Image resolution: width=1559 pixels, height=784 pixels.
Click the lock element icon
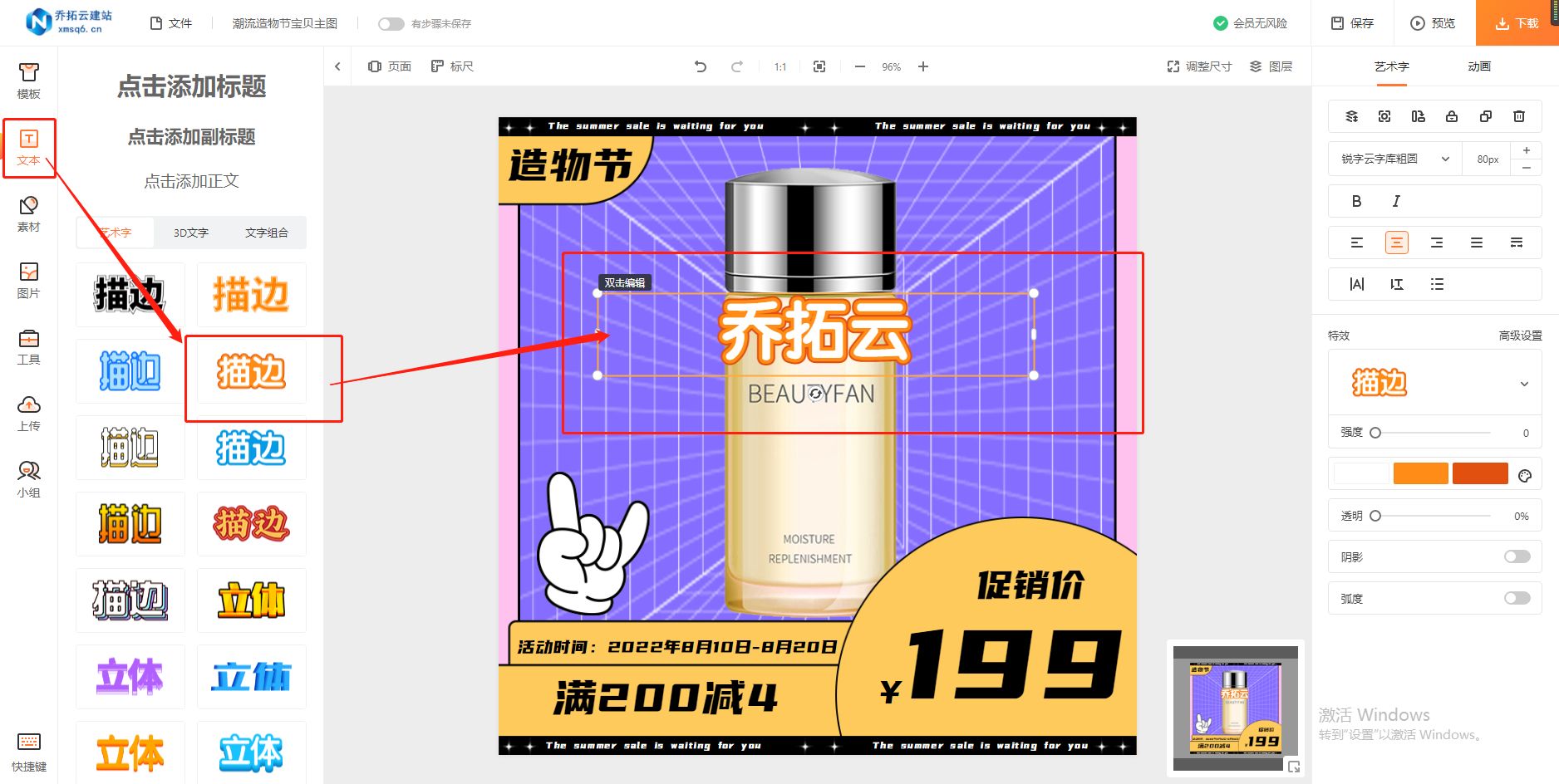pos(1452,116)
